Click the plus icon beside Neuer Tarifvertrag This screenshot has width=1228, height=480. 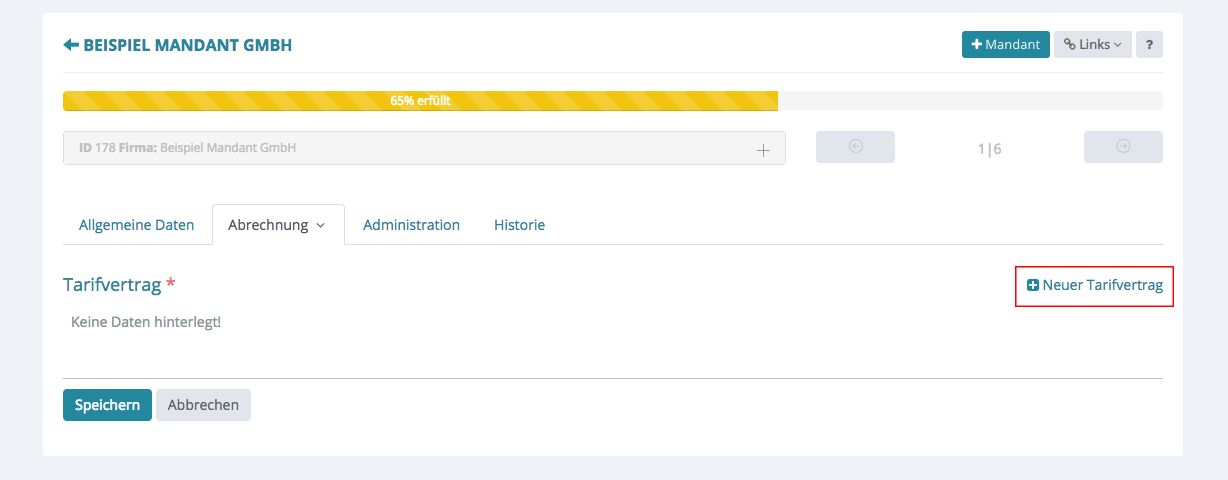click(x=1033, y=286)
